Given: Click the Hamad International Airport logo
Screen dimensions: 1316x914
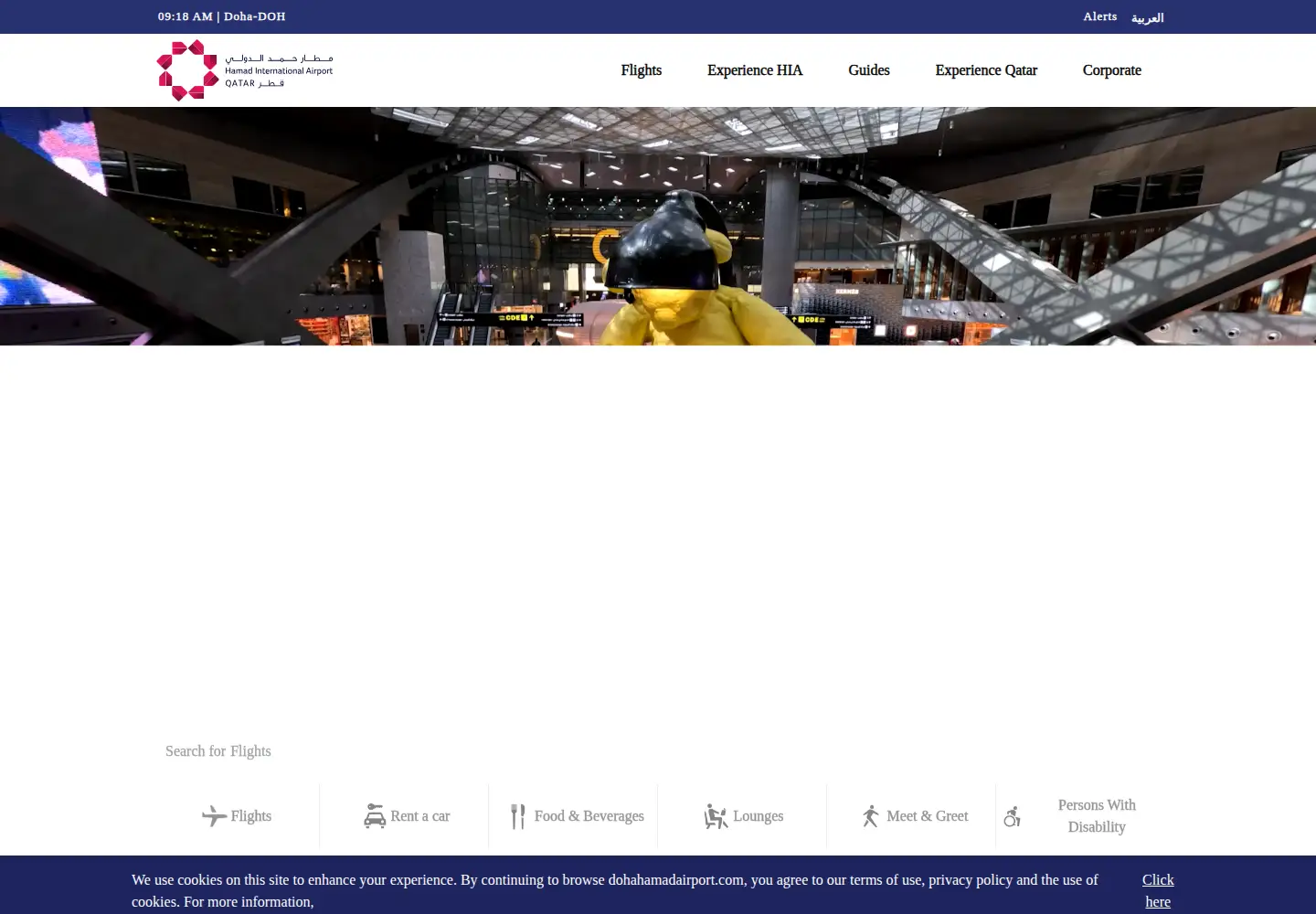Looking at the screenshot, I should [x=245, y=70].
